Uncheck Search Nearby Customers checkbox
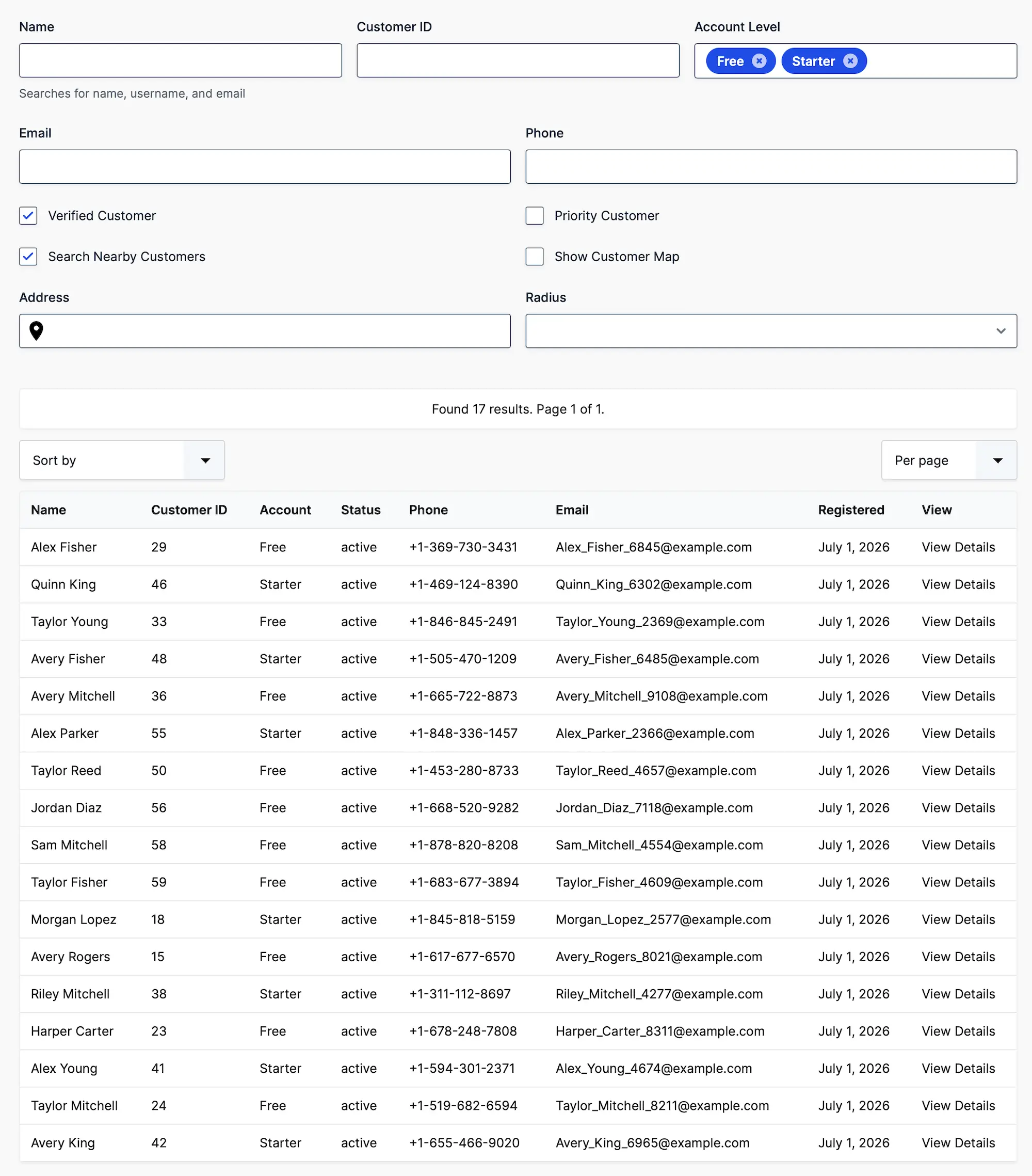Screen dimensions: 1032x1176 [x=28, y=257]
